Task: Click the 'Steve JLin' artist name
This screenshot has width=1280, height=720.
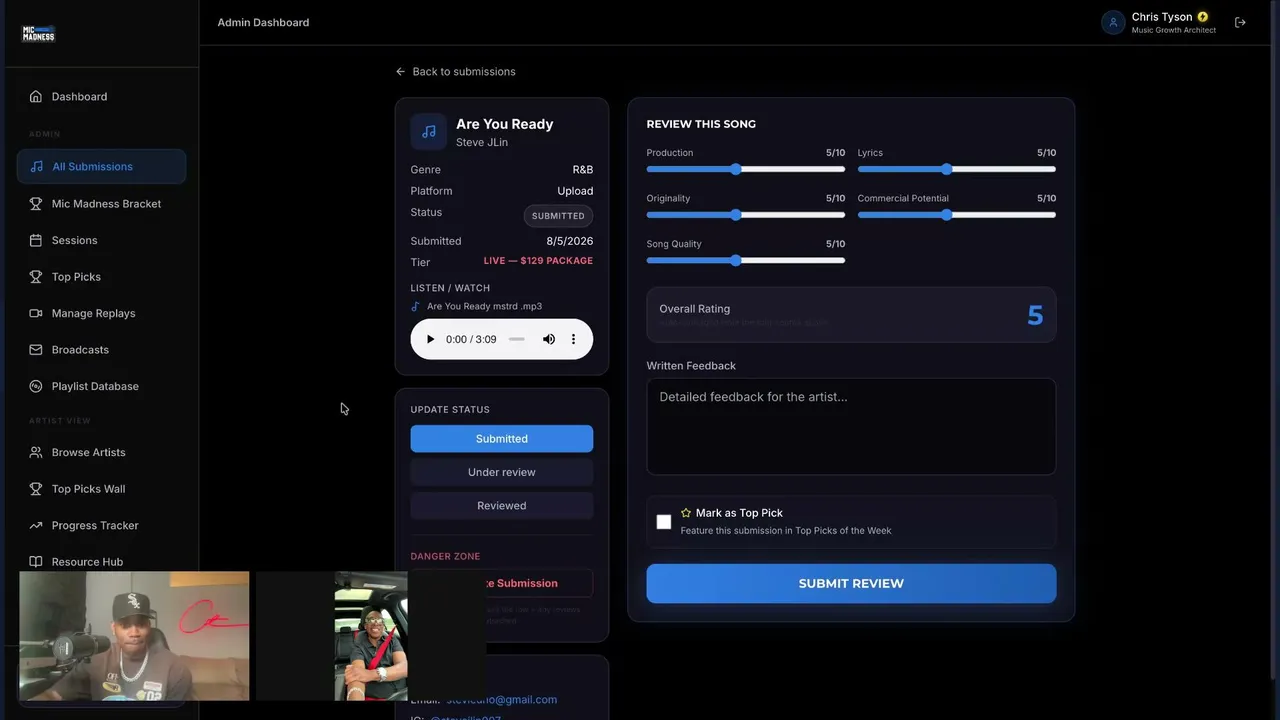Action: (x=482, y=142)
